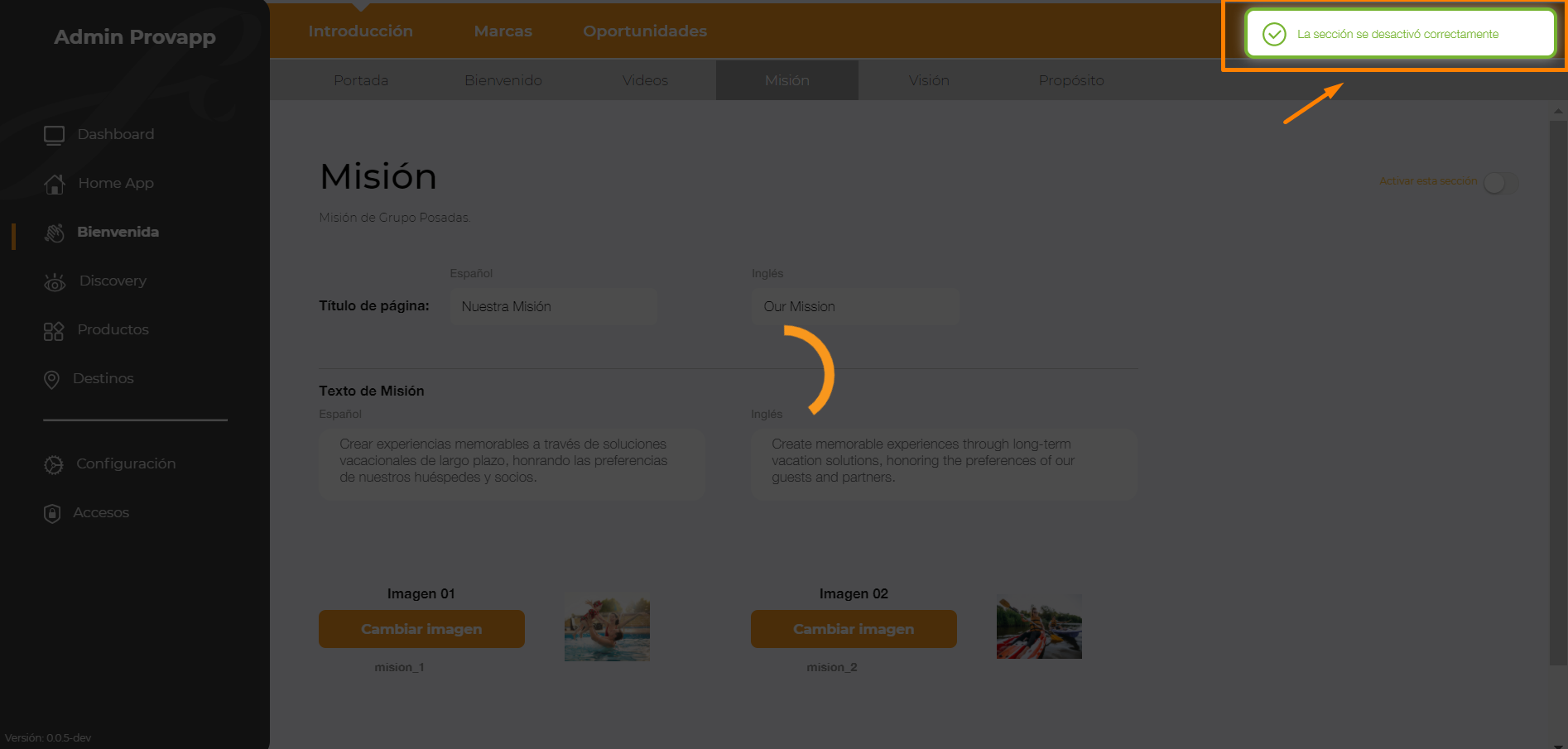The height and width of the screenshot is (749, 1568).
Task: Click the 'Texto de Misión' heading
Action: (372, 391)
